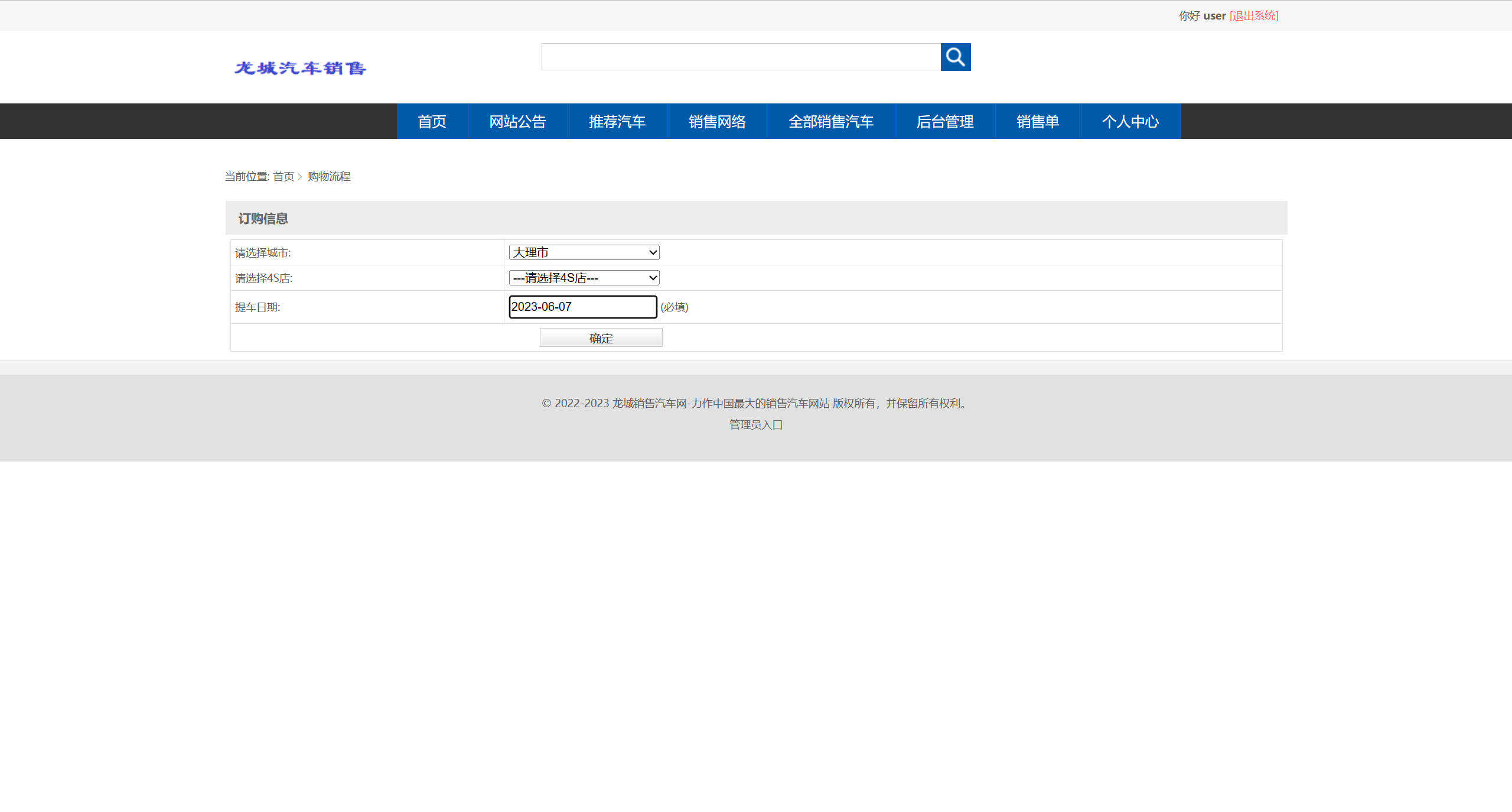Screen dimensions: 1512x812
Task: Click the 提车日期 date input field
Action: pos(582,307)
